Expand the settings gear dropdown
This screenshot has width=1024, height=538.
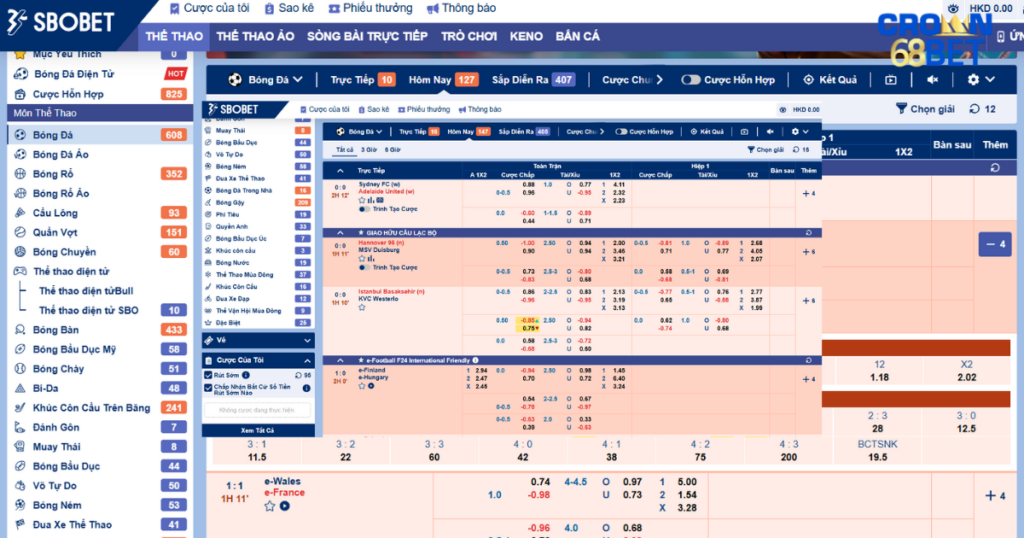pyautogui.click(x=980, y=80)
